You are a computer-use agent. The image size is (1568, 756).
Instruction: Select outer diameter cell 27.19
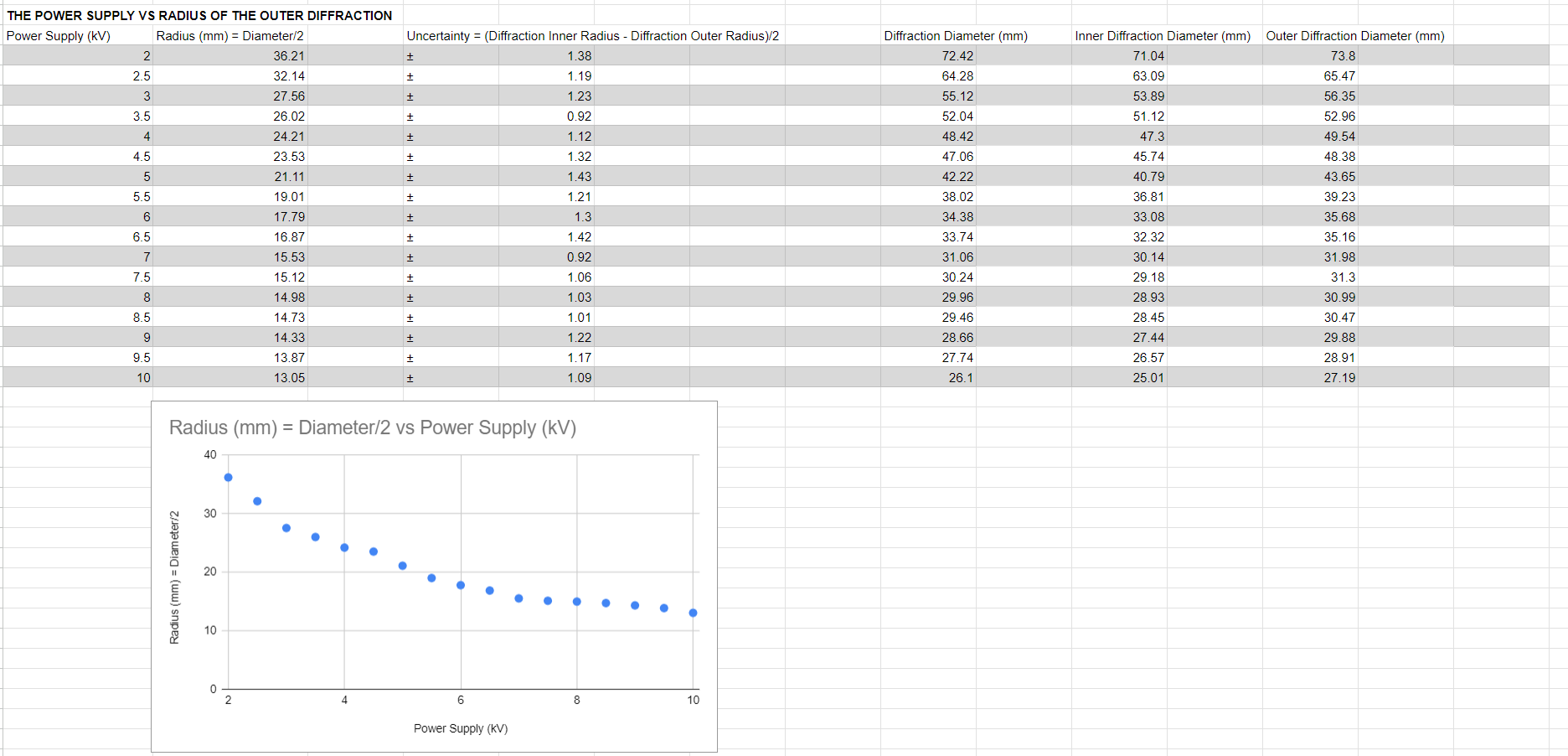click(x=1339, y=377)
